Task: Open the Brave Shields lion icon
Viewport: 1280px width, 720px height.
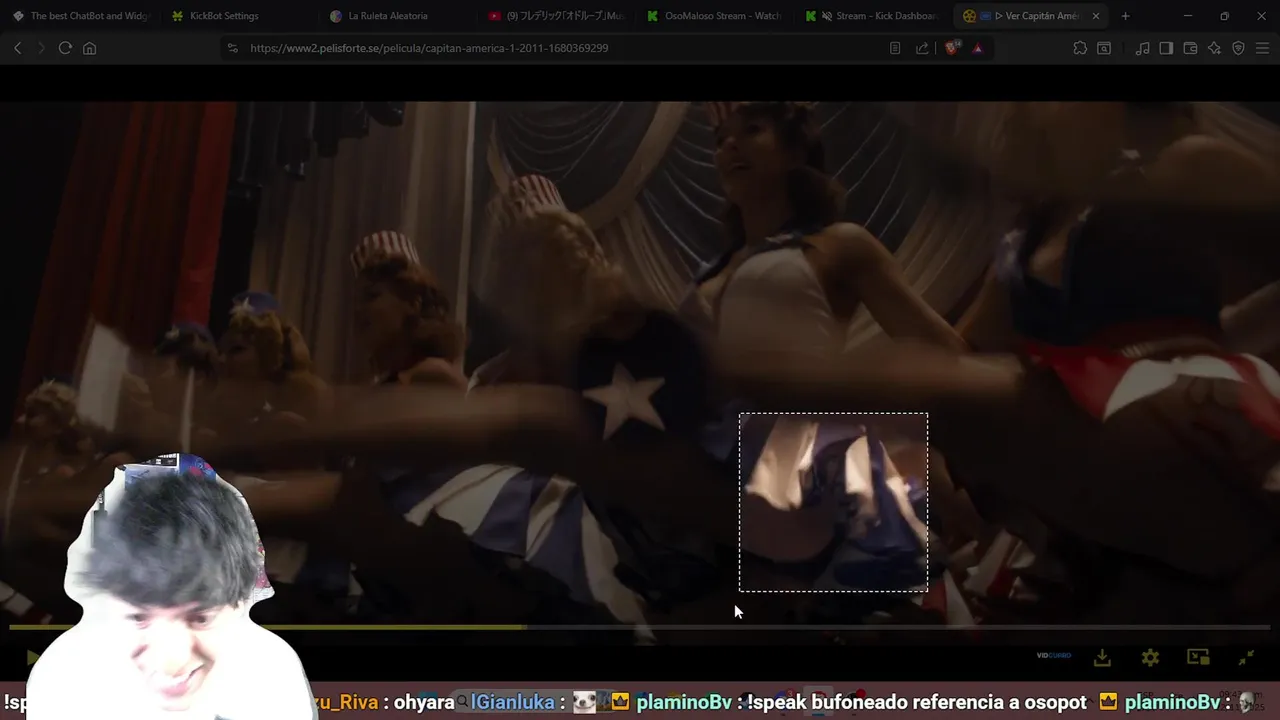Action: (952, 48)
